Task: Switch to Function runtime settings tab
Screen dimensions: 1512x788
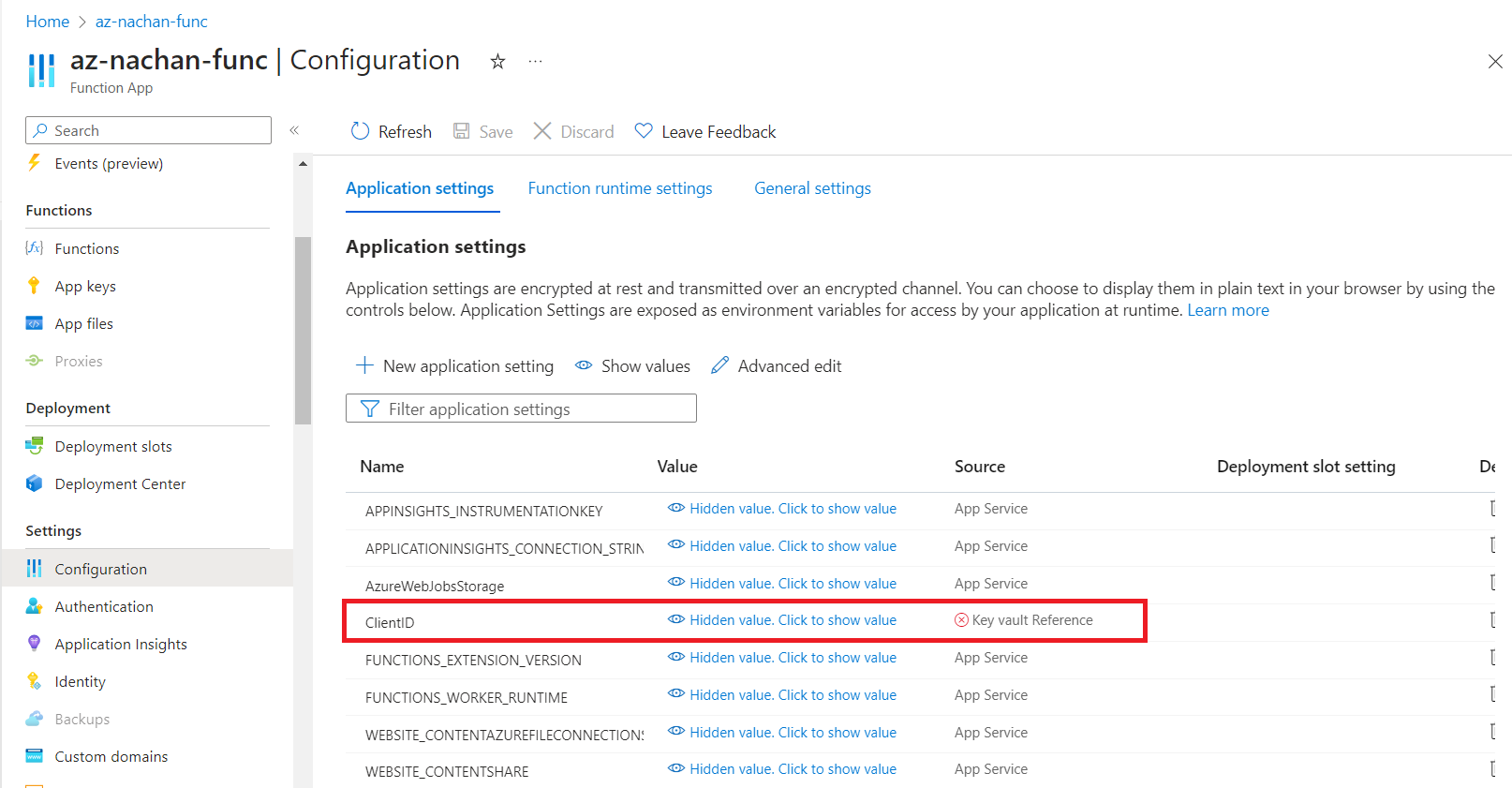Action: tap(620, 188)
